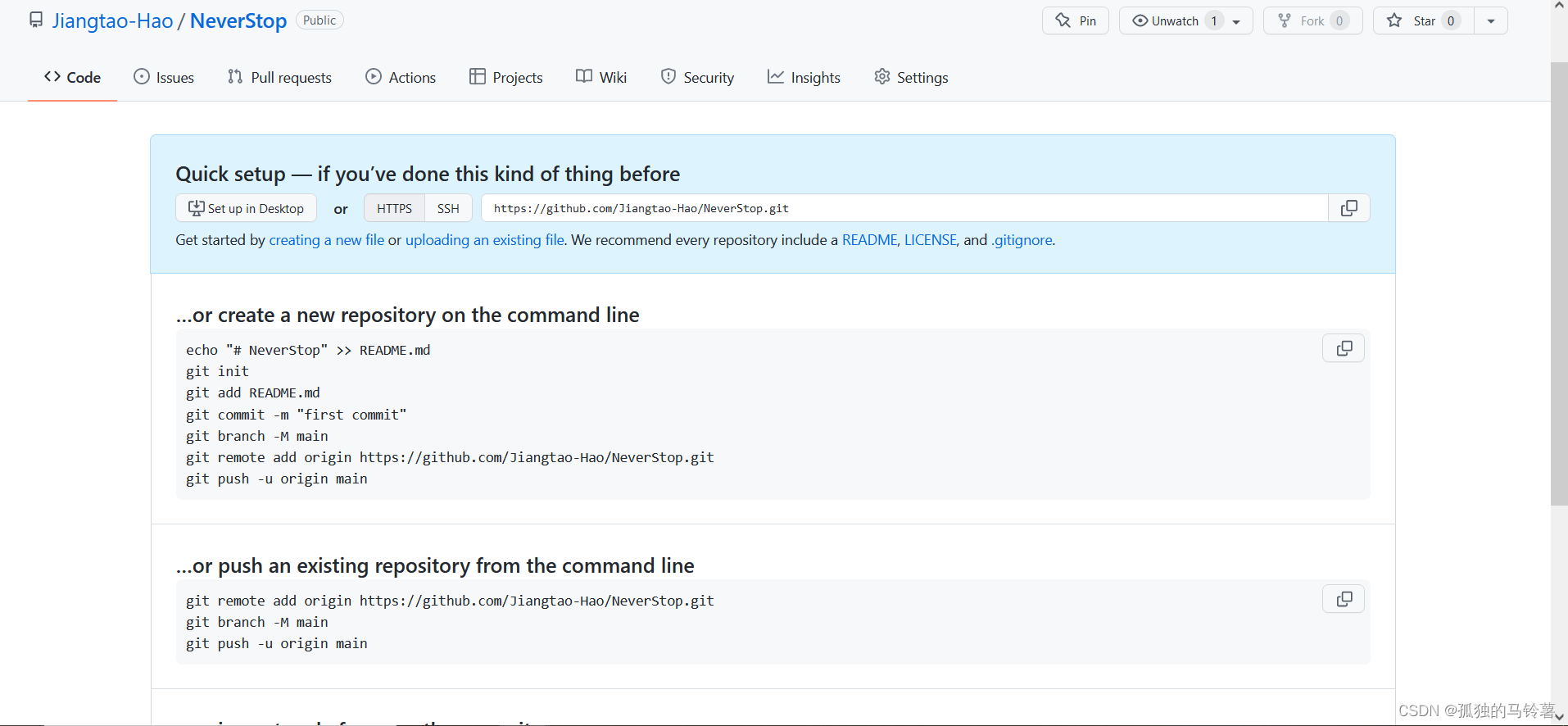Open the creating a new file link

point(327,240)
